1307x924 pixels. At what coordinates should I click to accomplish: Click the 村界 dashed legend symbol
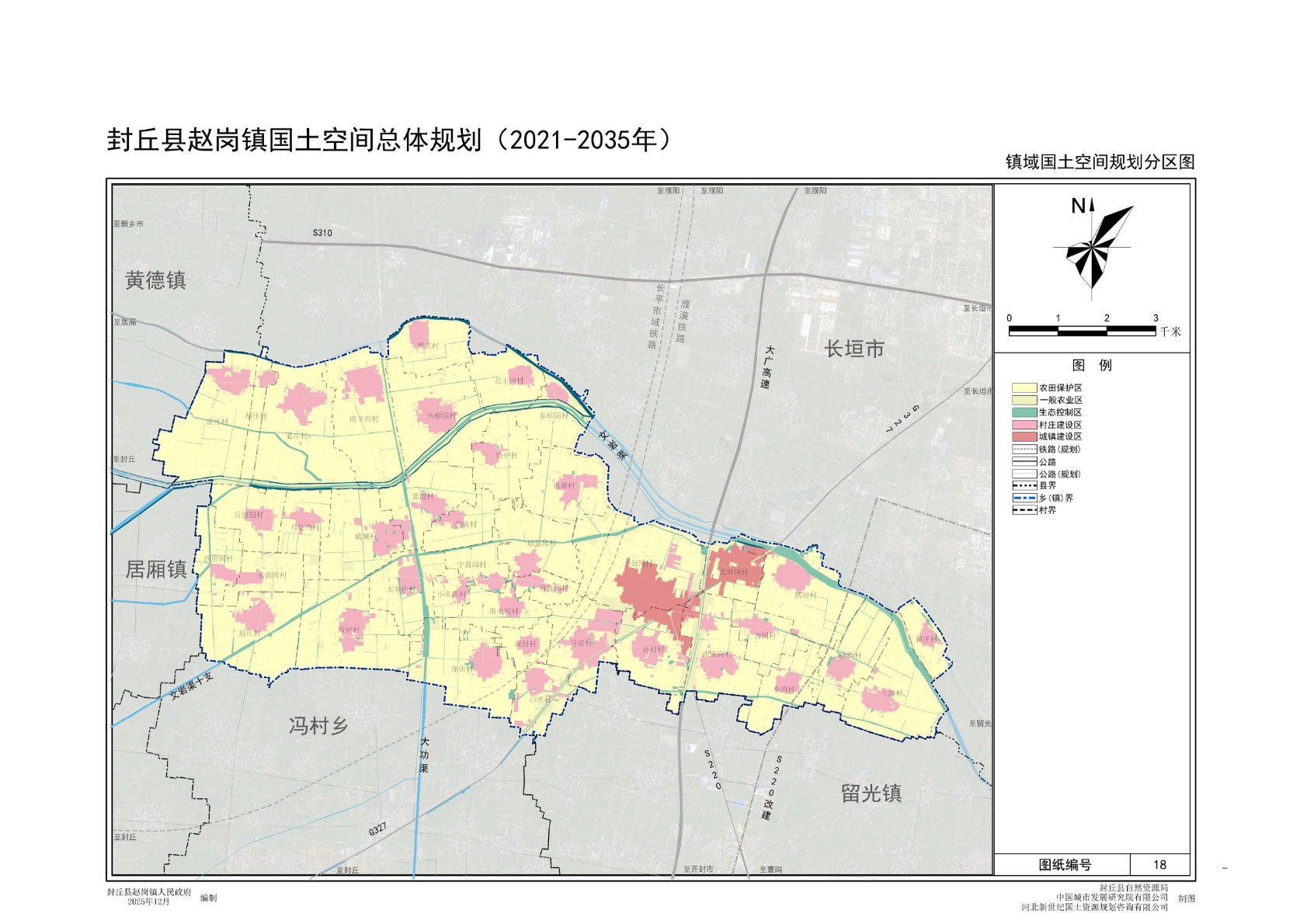click(1024, 510)
